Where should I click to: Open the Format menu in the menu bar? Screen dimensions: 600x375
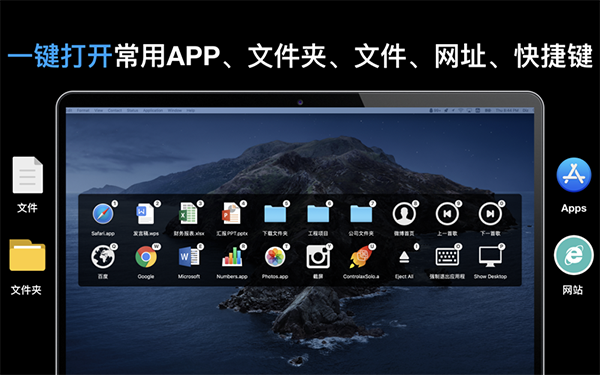pos(83,111)
